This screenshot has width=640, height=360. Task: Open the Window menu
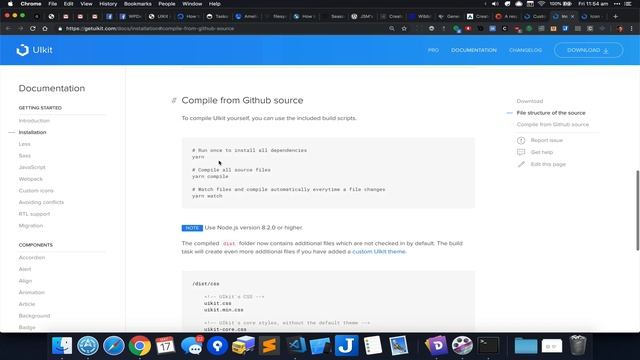(x=192, y=4)
